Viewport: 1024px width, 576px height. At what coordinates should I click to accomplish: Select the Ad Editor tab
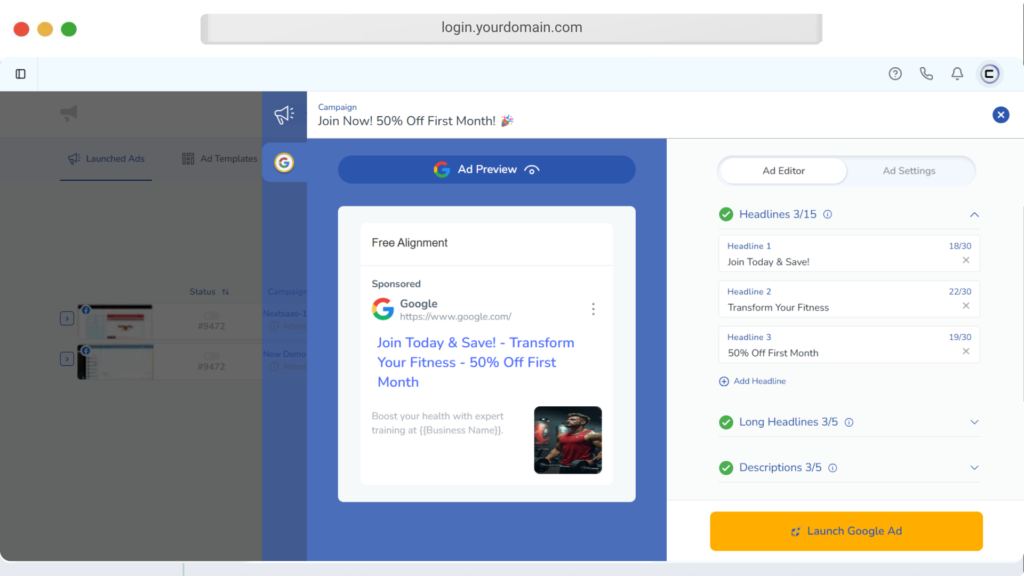pos(783,171)
